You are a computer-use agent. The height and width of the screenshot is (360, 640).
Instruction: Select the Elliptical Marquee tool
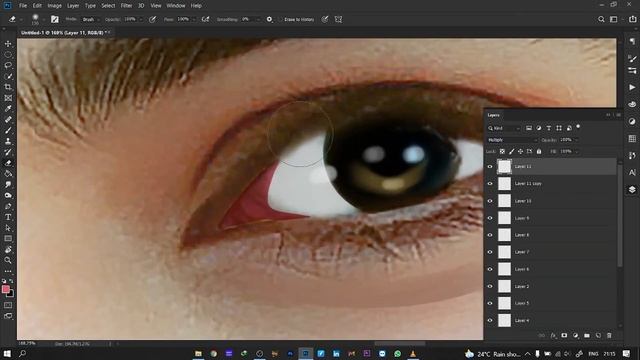point(8,55)
